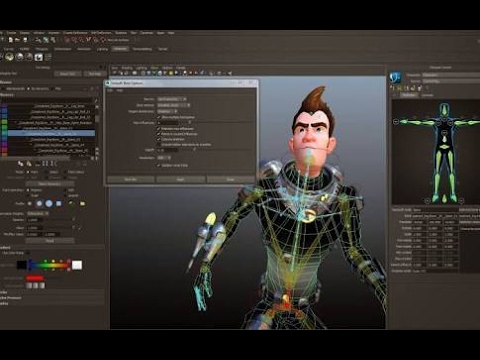Open the Source dropdown in HumanIK panel
480x360 pixels.
[451, 81]
